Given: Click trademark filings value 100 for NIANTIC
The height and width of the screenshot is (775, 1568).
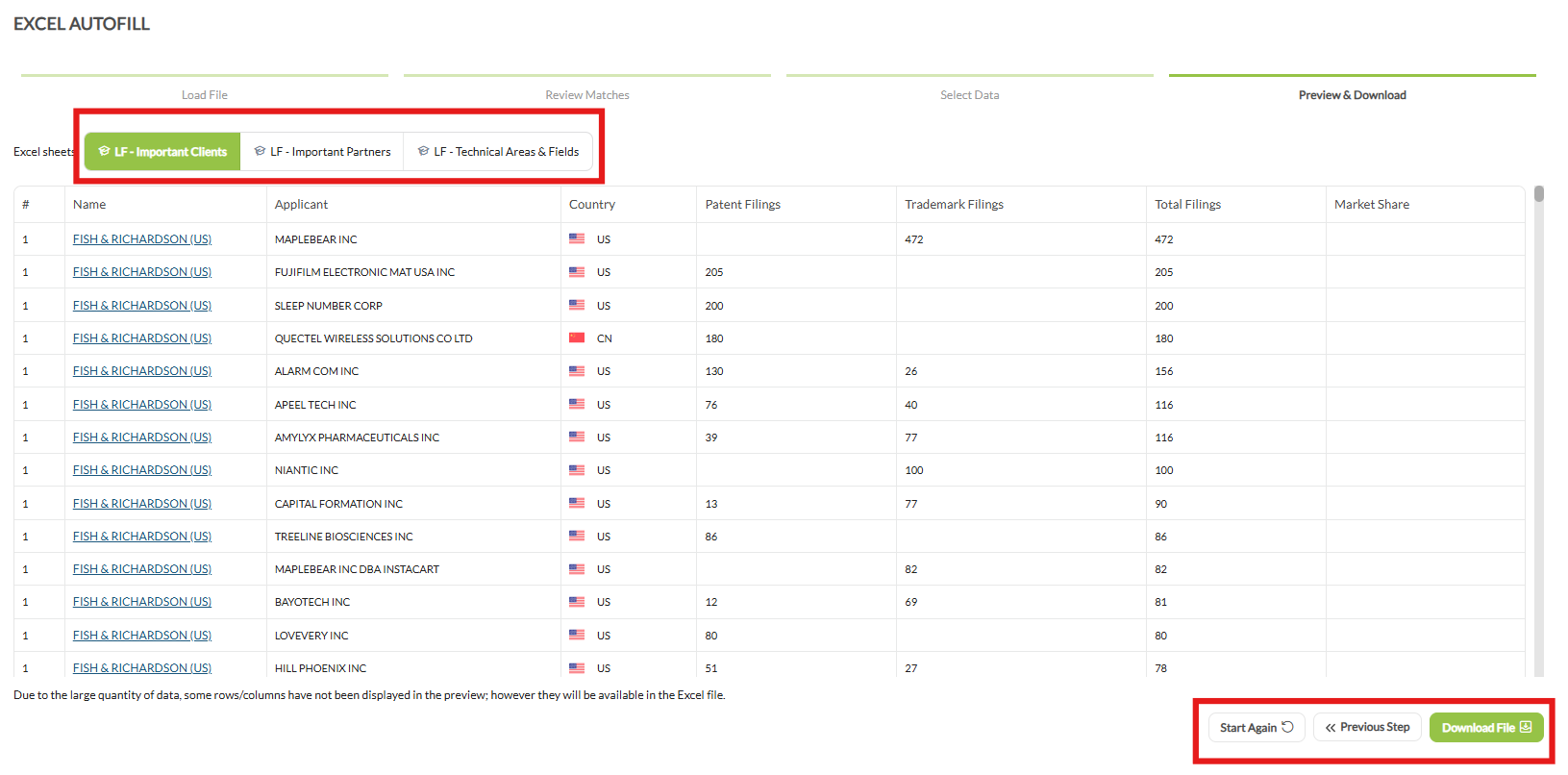Looking at the screenshot, I should (x=913, y=470).
